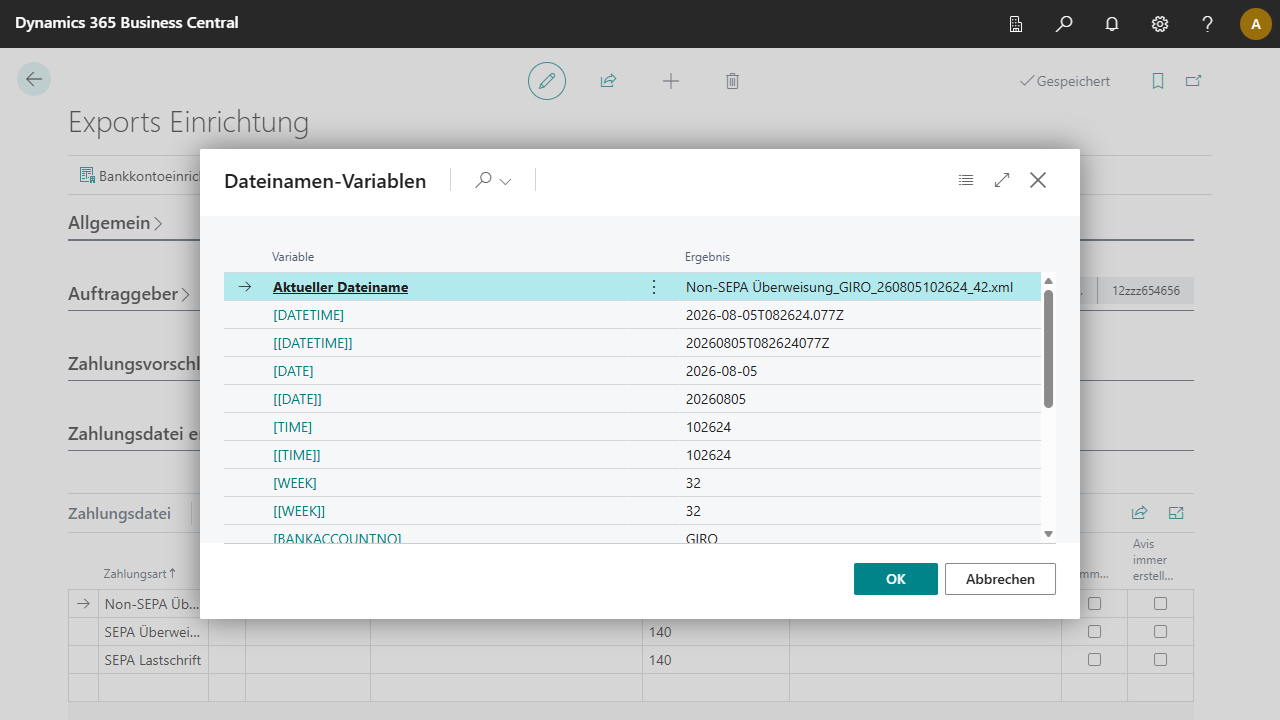Bookmark the Exports Einrichtung page
The height and width of the screenshot is (720, 1280).
click(x=1158, y=81)
